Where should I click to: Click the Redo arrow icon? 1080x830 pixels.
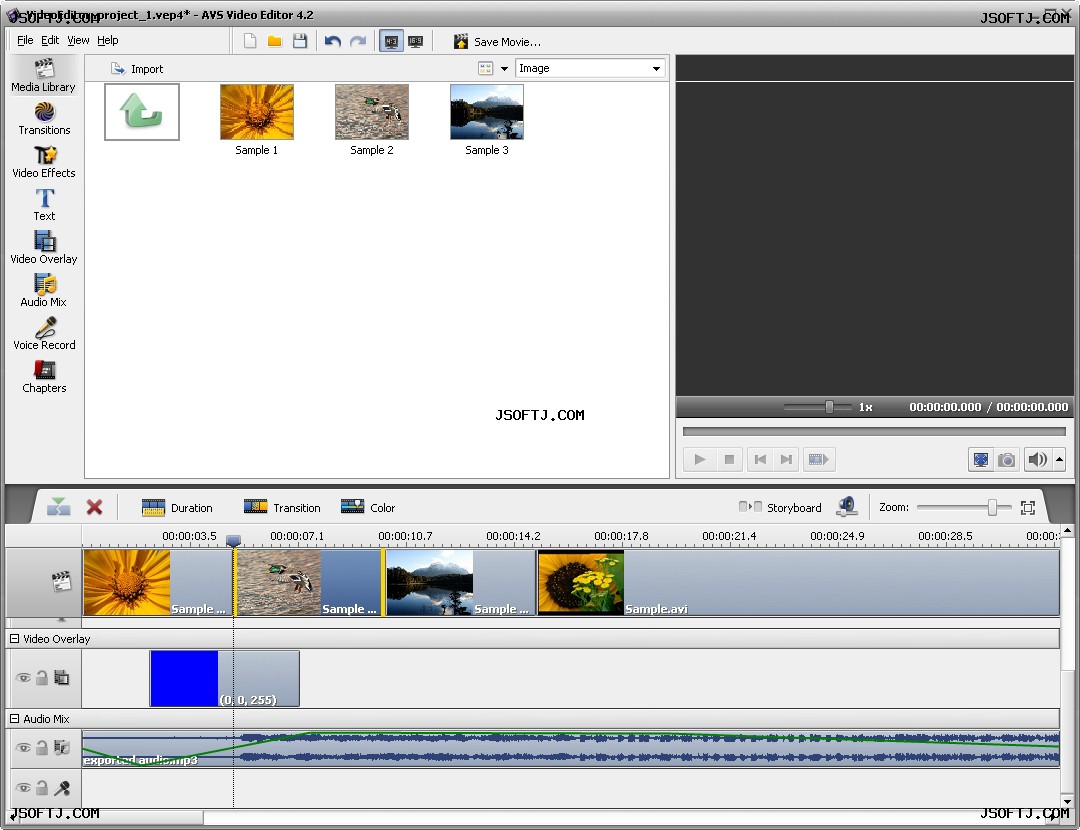point(358,41)
